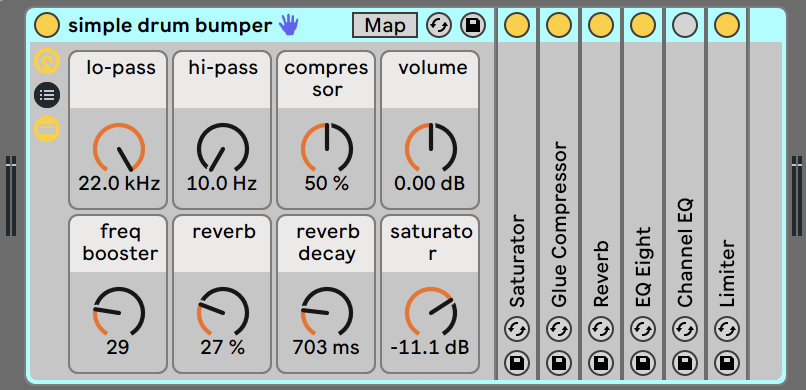Screen dimensions: 806x390
Task: Hot-swap the Saturator preset
Action: (517, 329)
